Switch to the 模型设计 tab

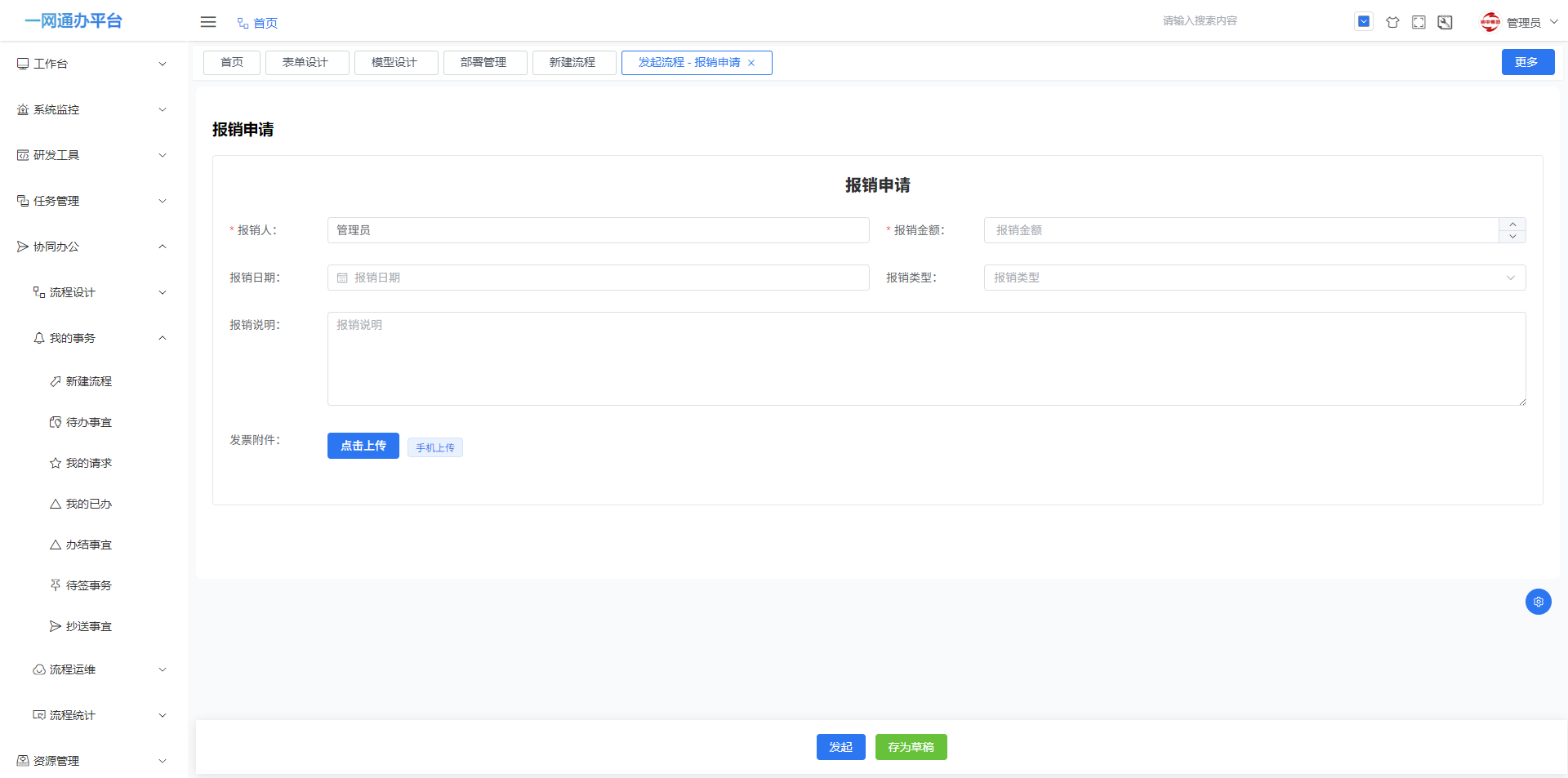point(394,63)
